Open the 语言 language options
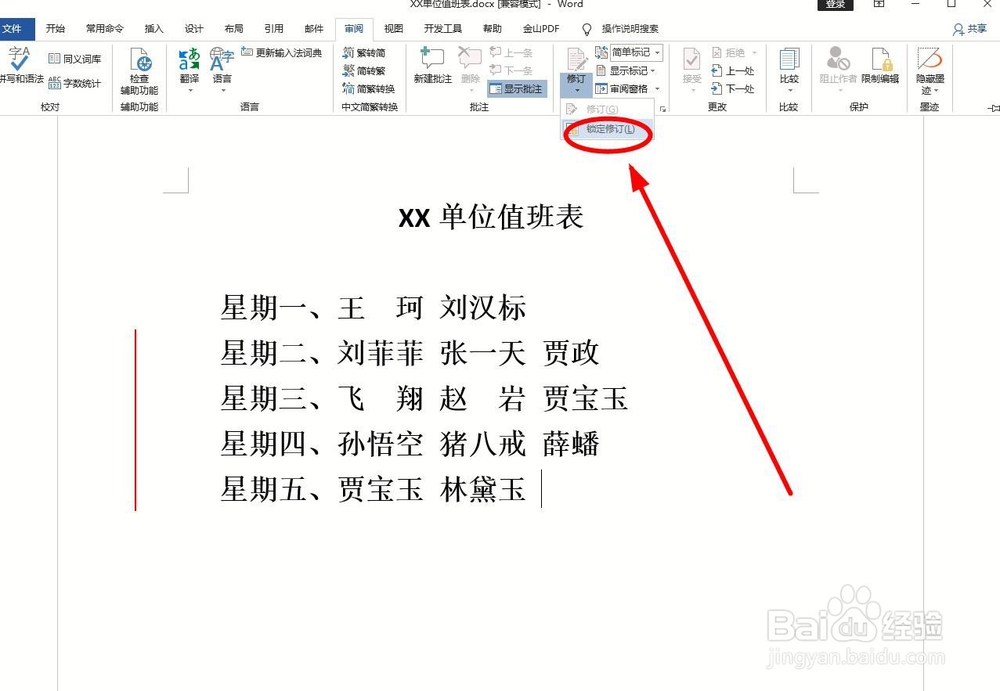1000x691 pixels. [x=222, y=70]
